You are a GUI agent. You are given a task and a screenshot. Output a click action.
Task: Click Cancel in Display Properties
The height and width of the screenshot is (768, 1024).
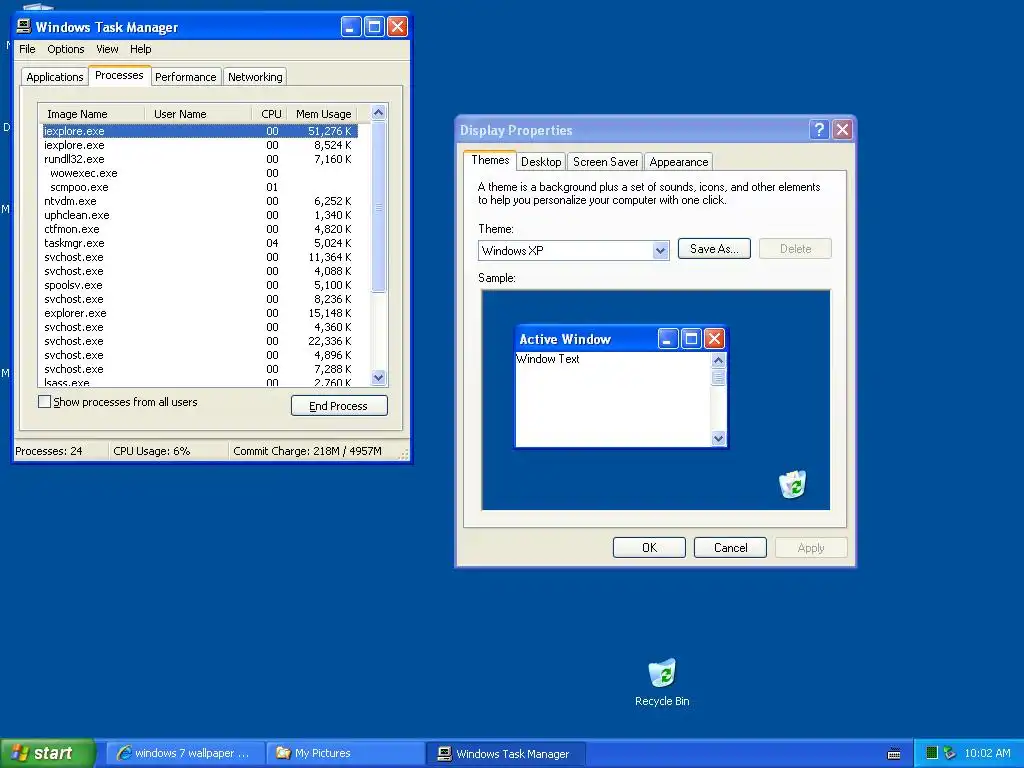730,547
